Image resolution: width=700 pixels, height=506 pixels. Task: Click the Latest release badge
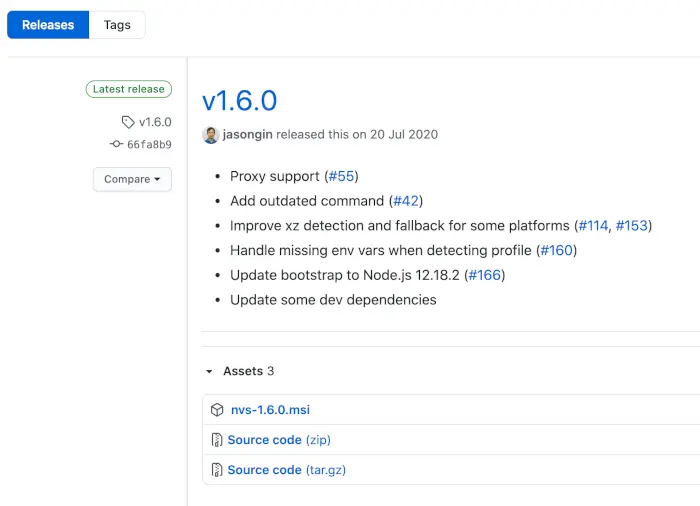129,89
